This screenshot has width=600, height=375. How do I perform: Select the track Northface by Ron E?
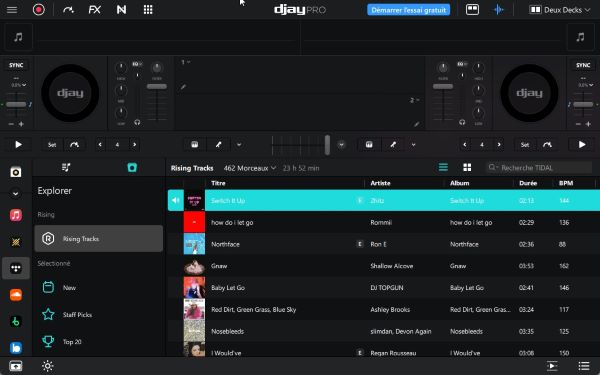(x=384, y=244)
